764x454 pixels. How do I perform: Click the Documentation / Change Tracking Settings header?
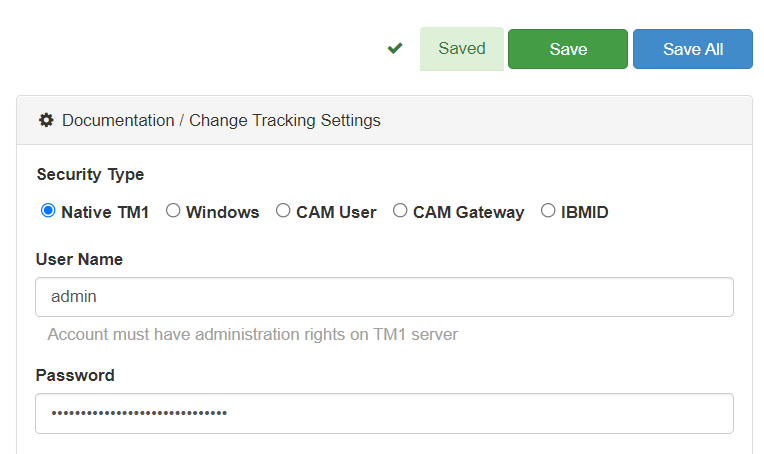coord(221,120)
